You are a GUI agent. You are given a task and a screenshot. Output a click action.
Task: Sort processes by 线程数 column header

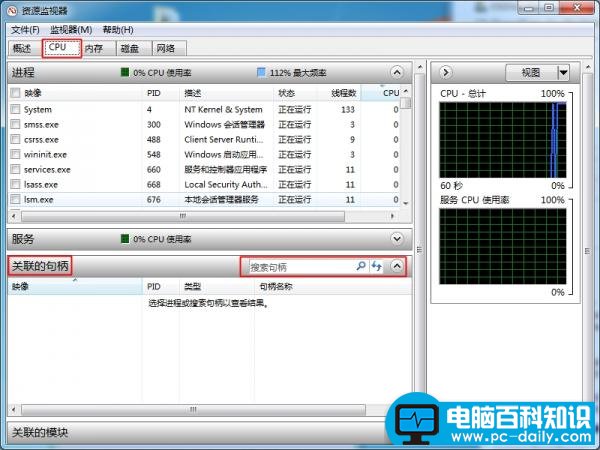[339, 93]
